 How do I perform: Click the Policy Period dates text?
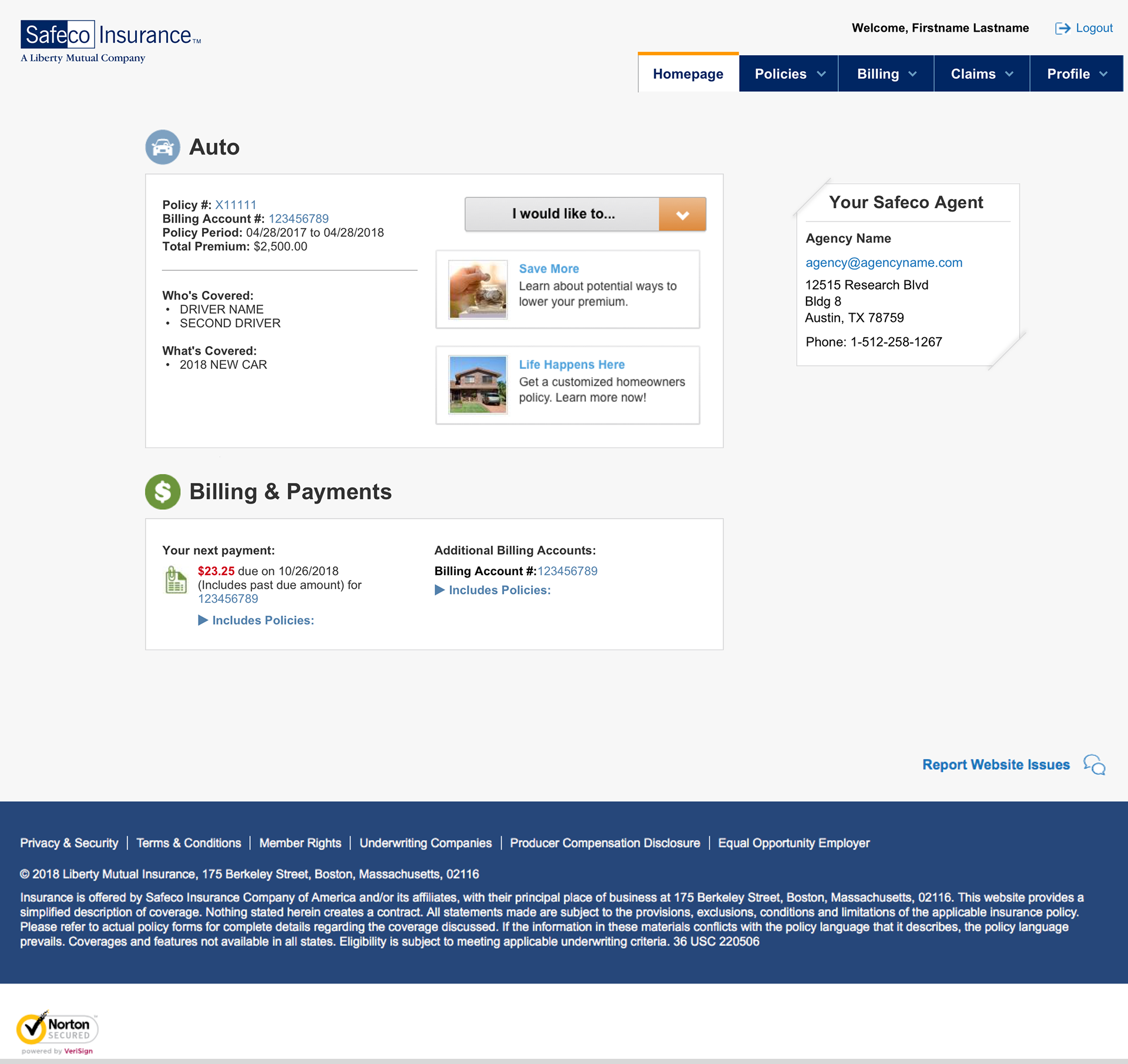click(x=315, y=233)
